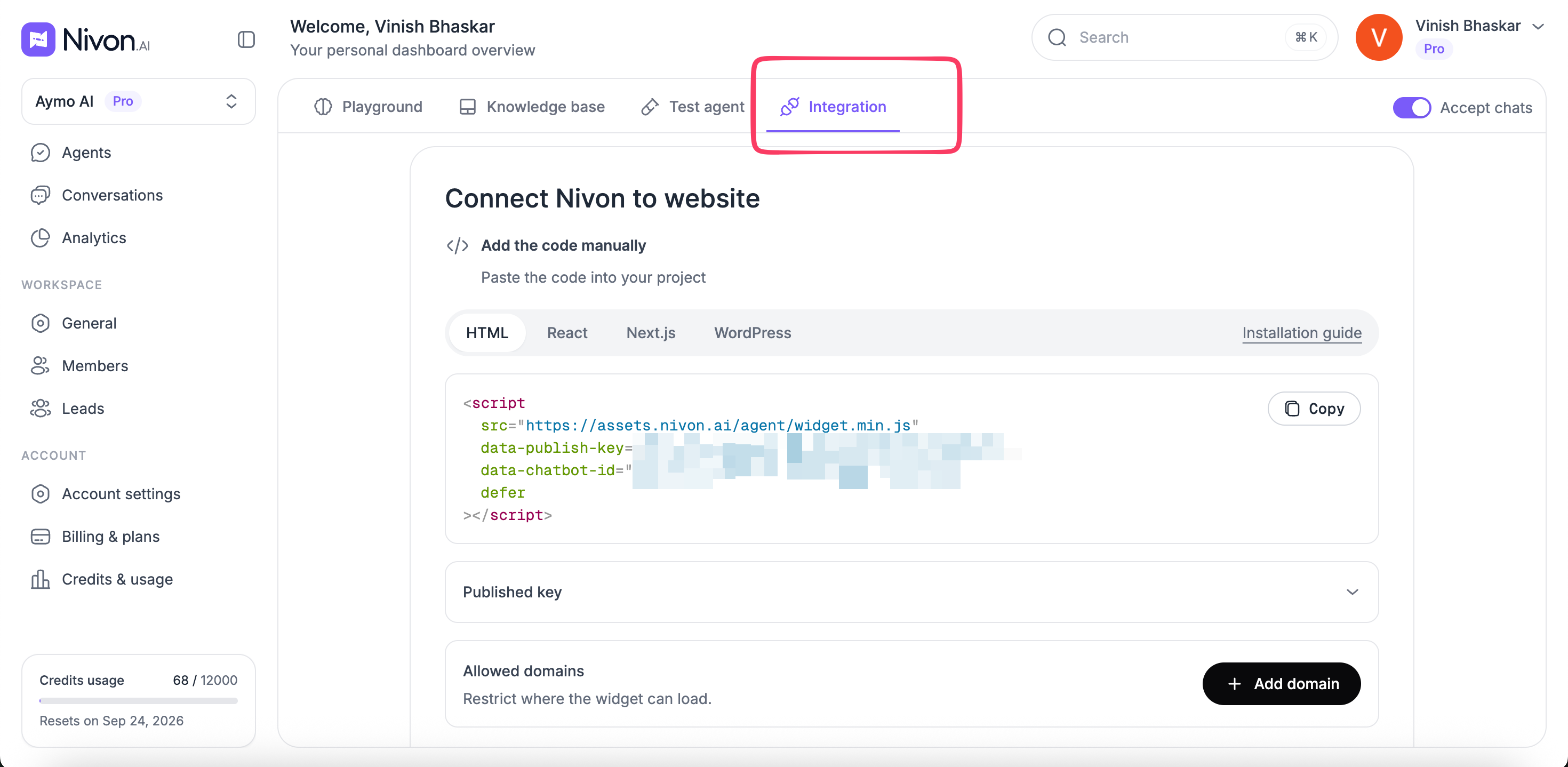Switch to the Next.js code tab
The height and width of the screenshot is (767, 1568).
[x=651, y=332]
